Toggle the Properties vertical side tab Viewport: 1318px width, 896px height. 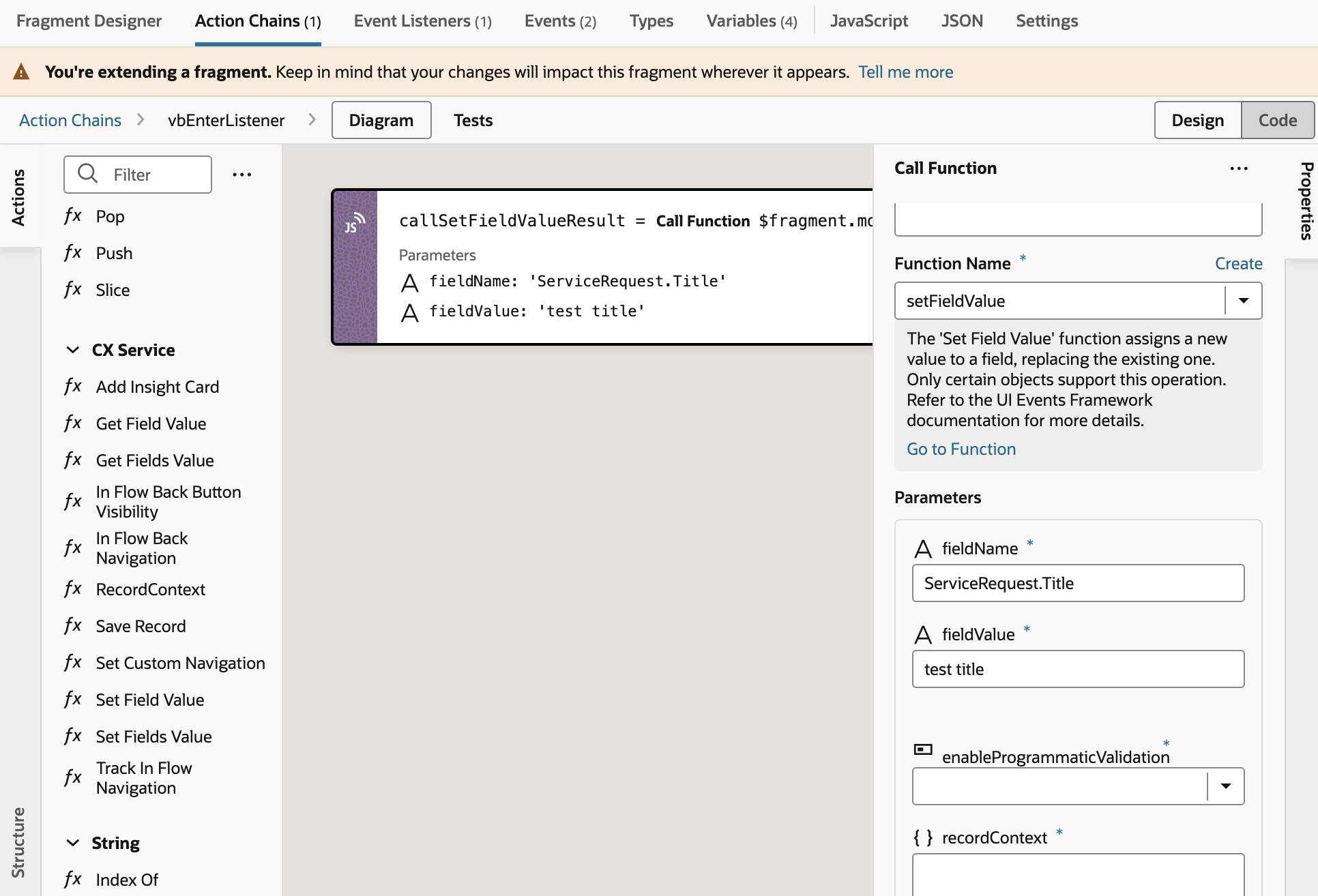tap(1306, 200)
